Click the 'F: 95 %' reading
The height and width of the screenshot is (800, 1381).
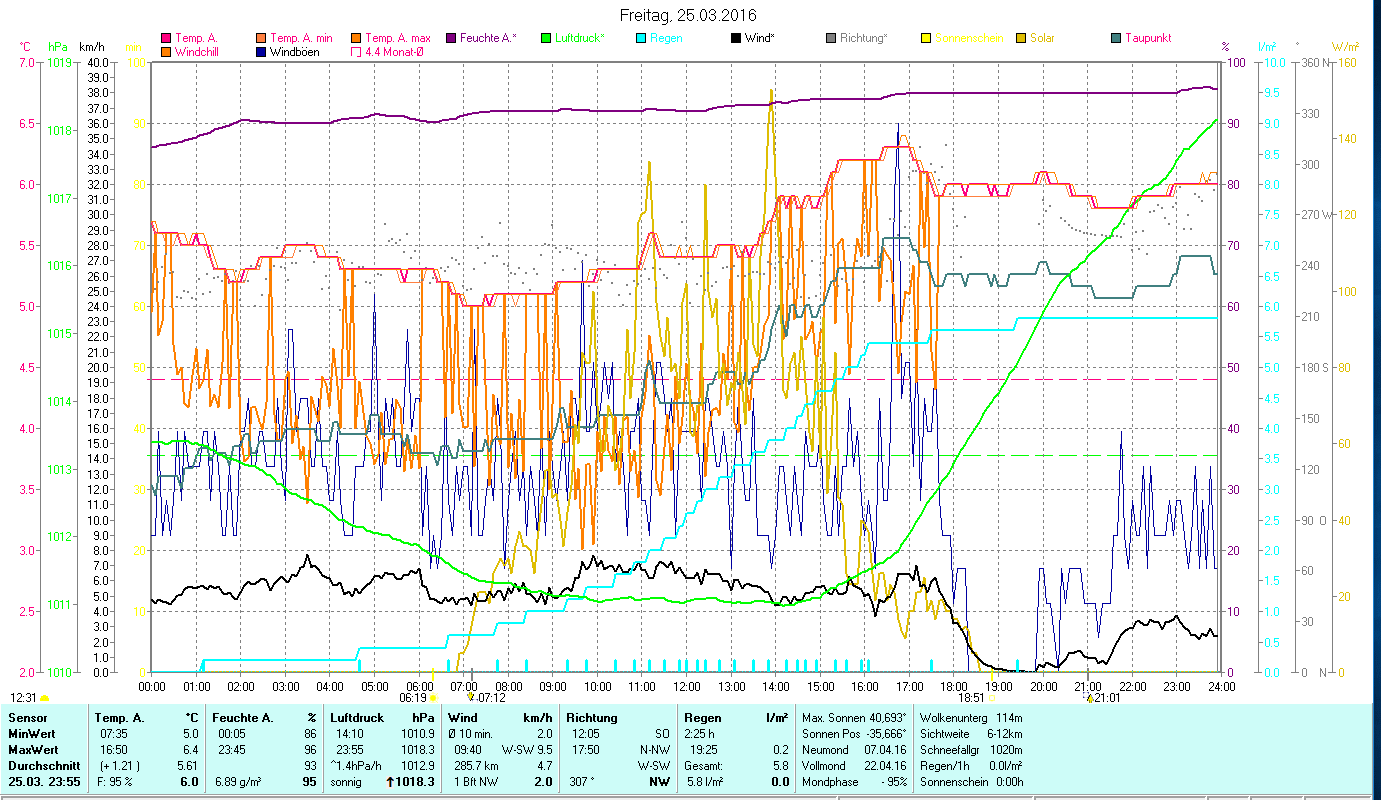pos(114,782)
